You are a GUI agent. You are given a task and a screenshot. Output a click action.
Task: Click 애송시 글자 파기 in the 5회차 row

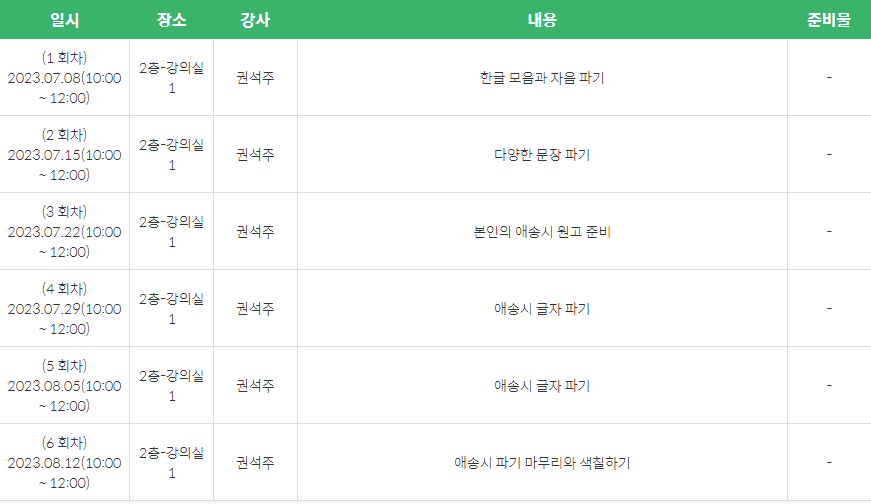(542, 386)
